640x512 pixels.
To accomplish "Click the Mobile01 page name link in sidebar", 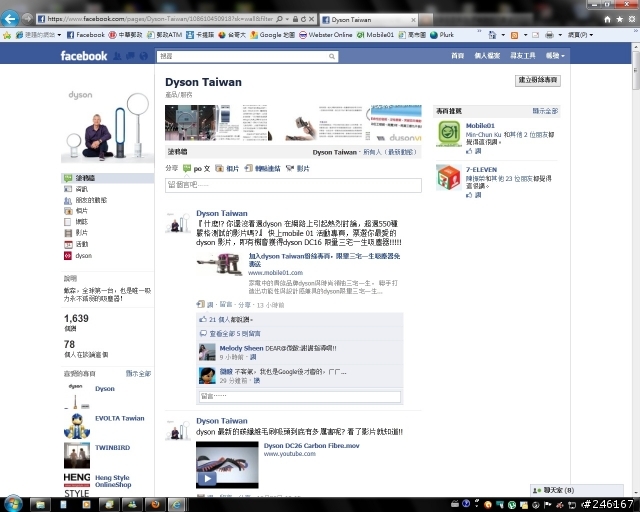I will pyautogui.click(x=480, y=126).
